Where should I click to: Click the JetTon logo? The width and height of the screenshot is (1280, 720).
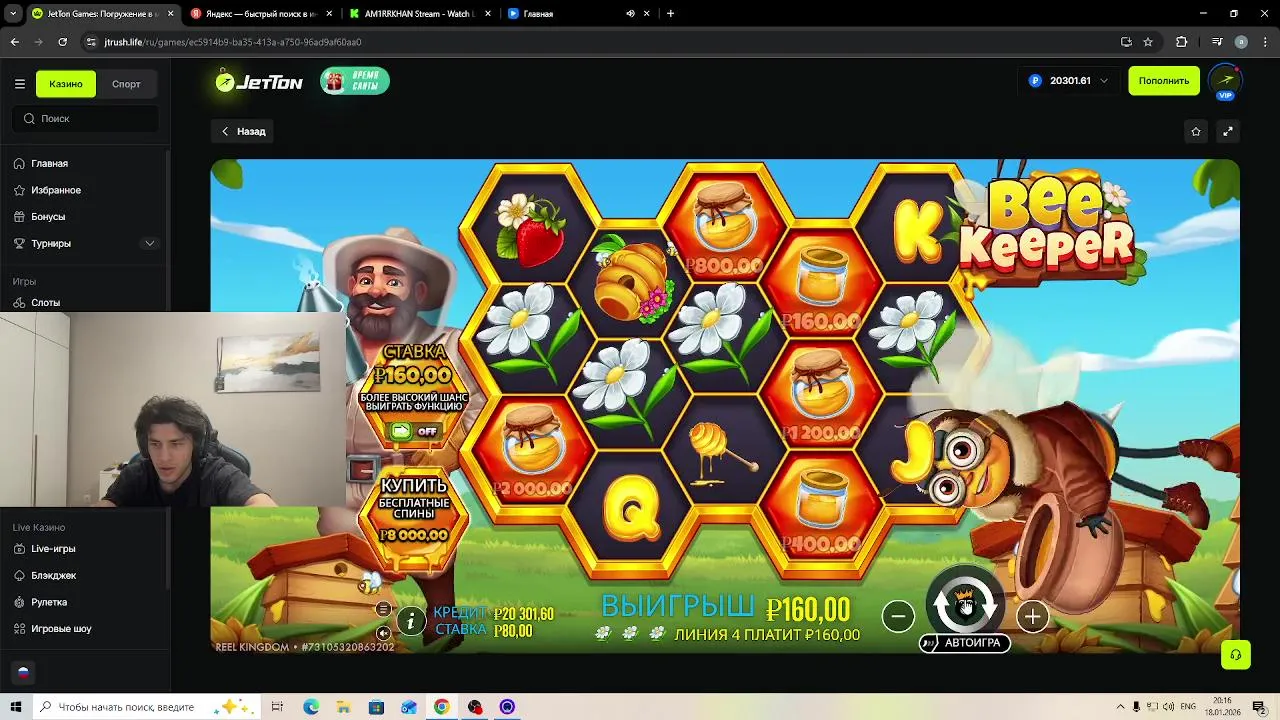pos(259,82)
